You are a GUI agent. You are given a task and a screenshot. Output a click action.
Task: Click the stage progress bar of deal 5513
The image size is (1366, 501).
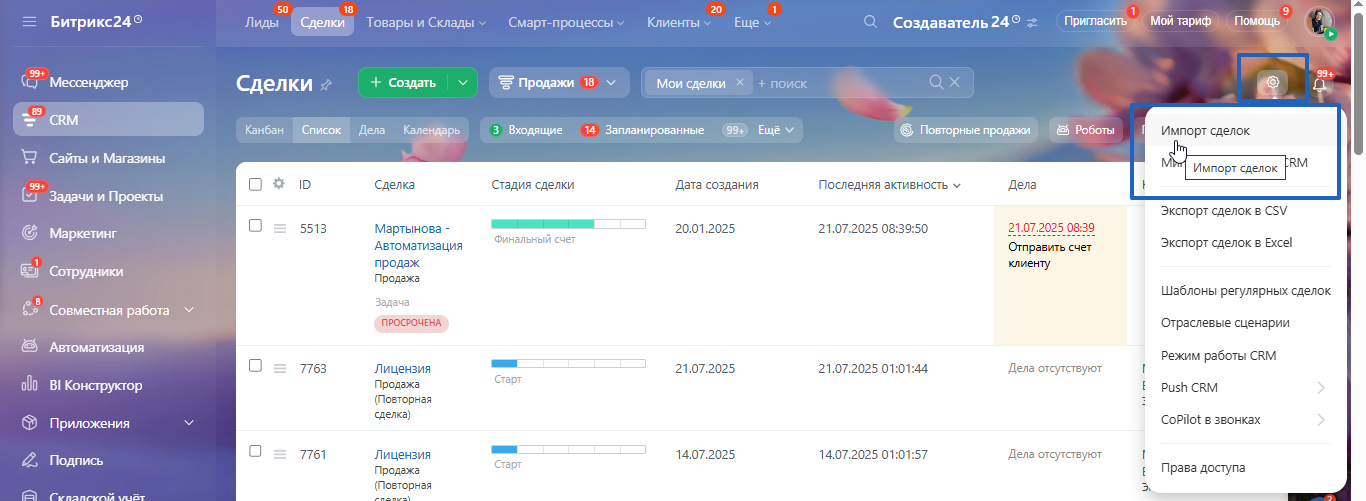point(568,222)
